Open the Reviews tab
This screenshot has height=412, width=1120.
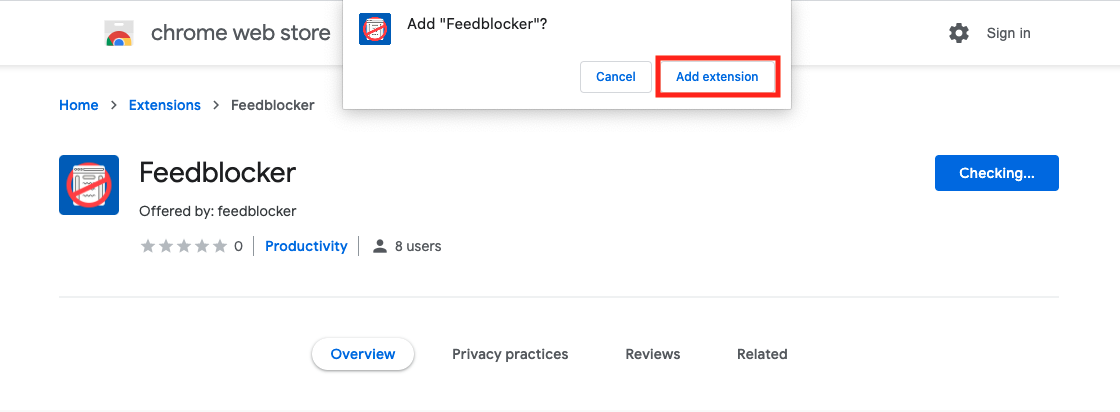653,354
